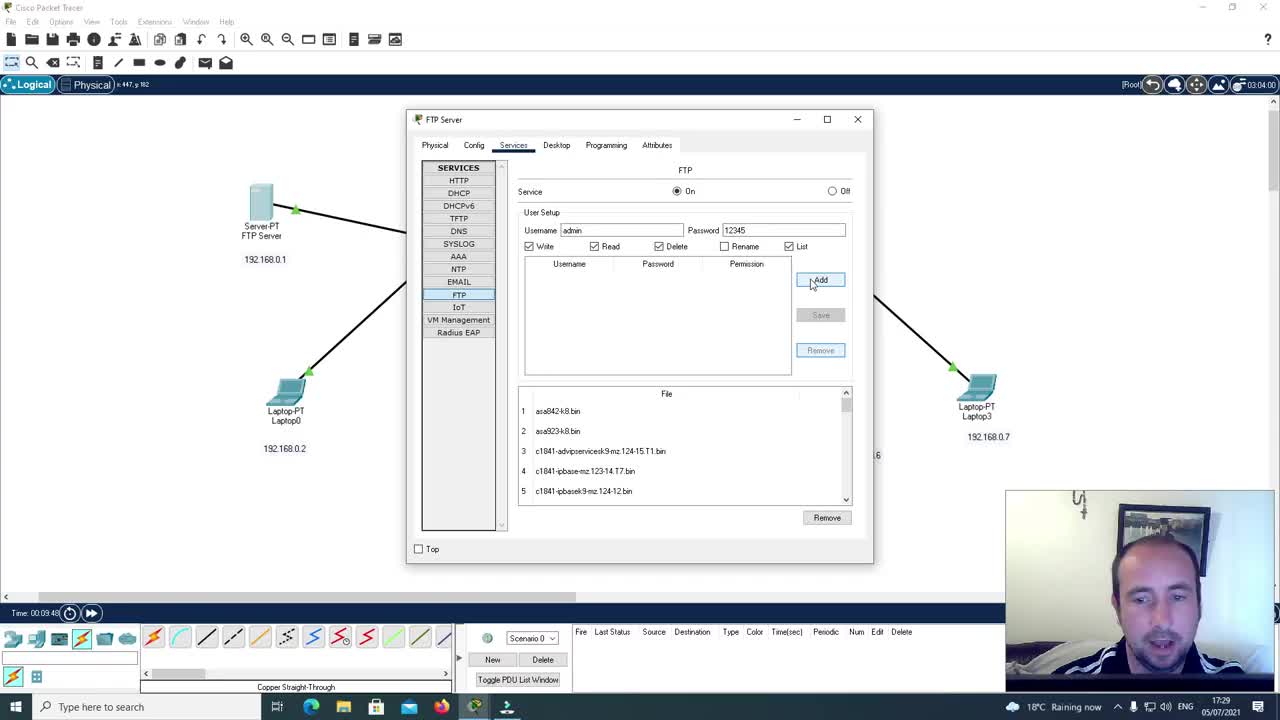Toggle the Write permission checkbox
Viewport: 1280px width, 720px height.
coord(529,246)
